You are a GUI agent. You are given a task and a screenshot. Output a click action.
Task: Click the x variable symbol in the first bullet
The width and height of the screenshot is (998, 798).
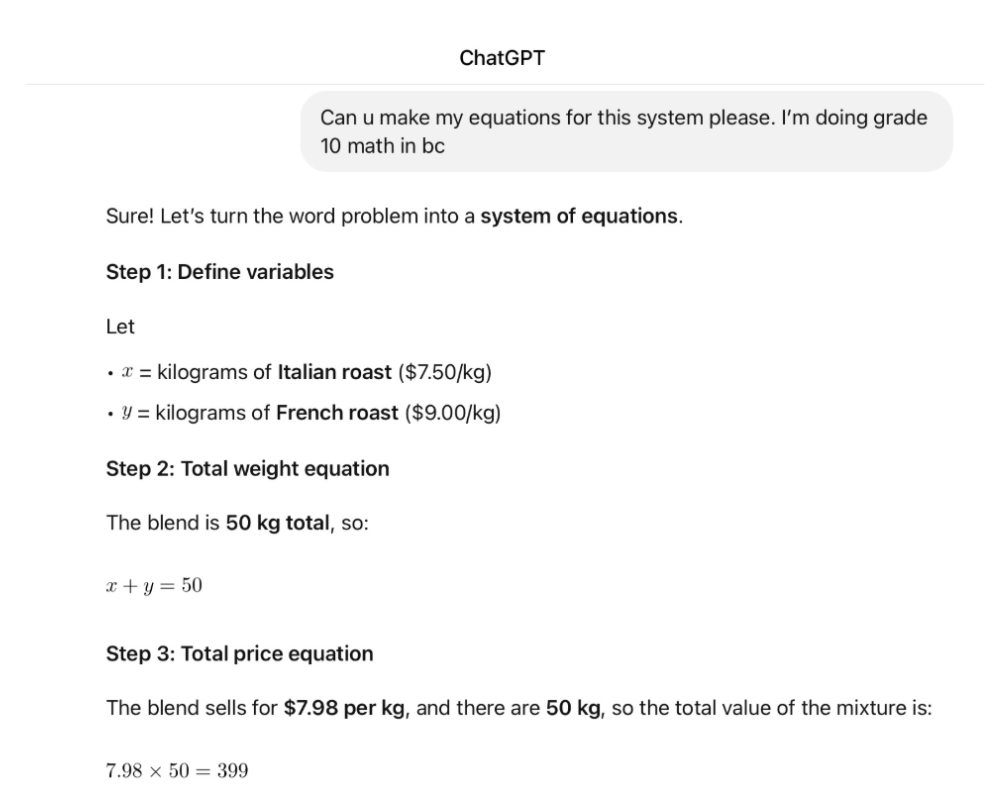click(127, 372)
